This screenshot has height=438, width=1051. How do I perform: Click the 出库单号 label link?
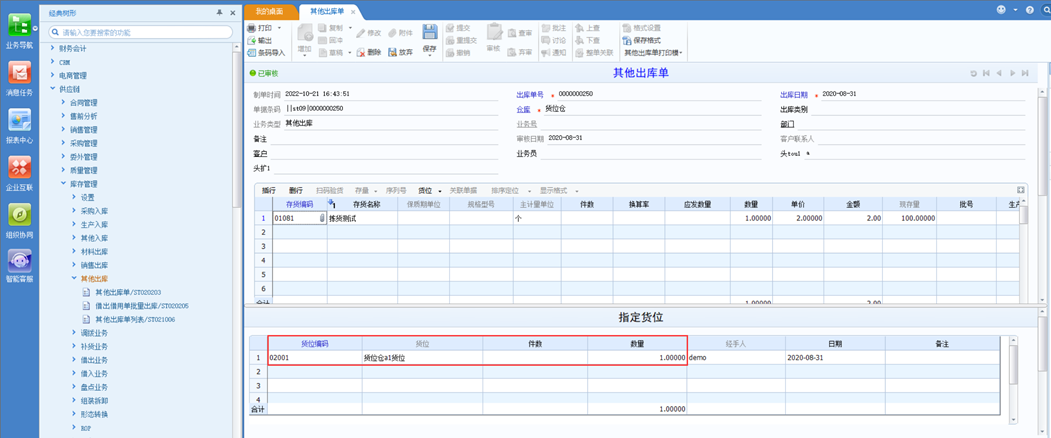coord(530,95)
